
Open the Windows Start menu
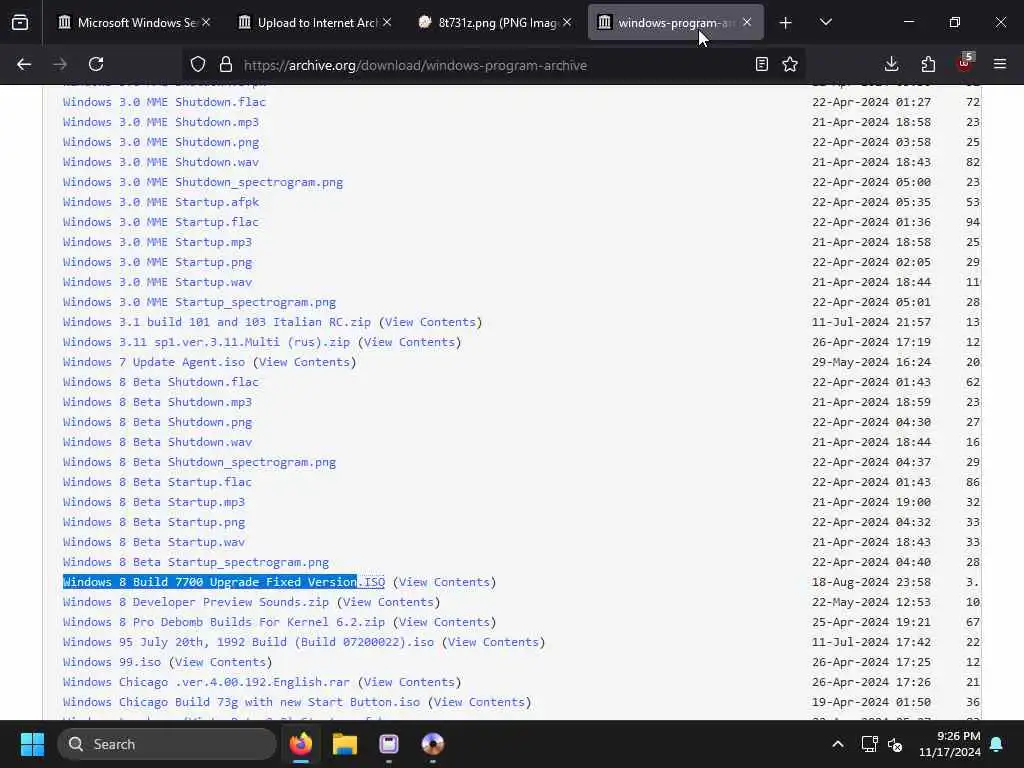click(32, 744)
